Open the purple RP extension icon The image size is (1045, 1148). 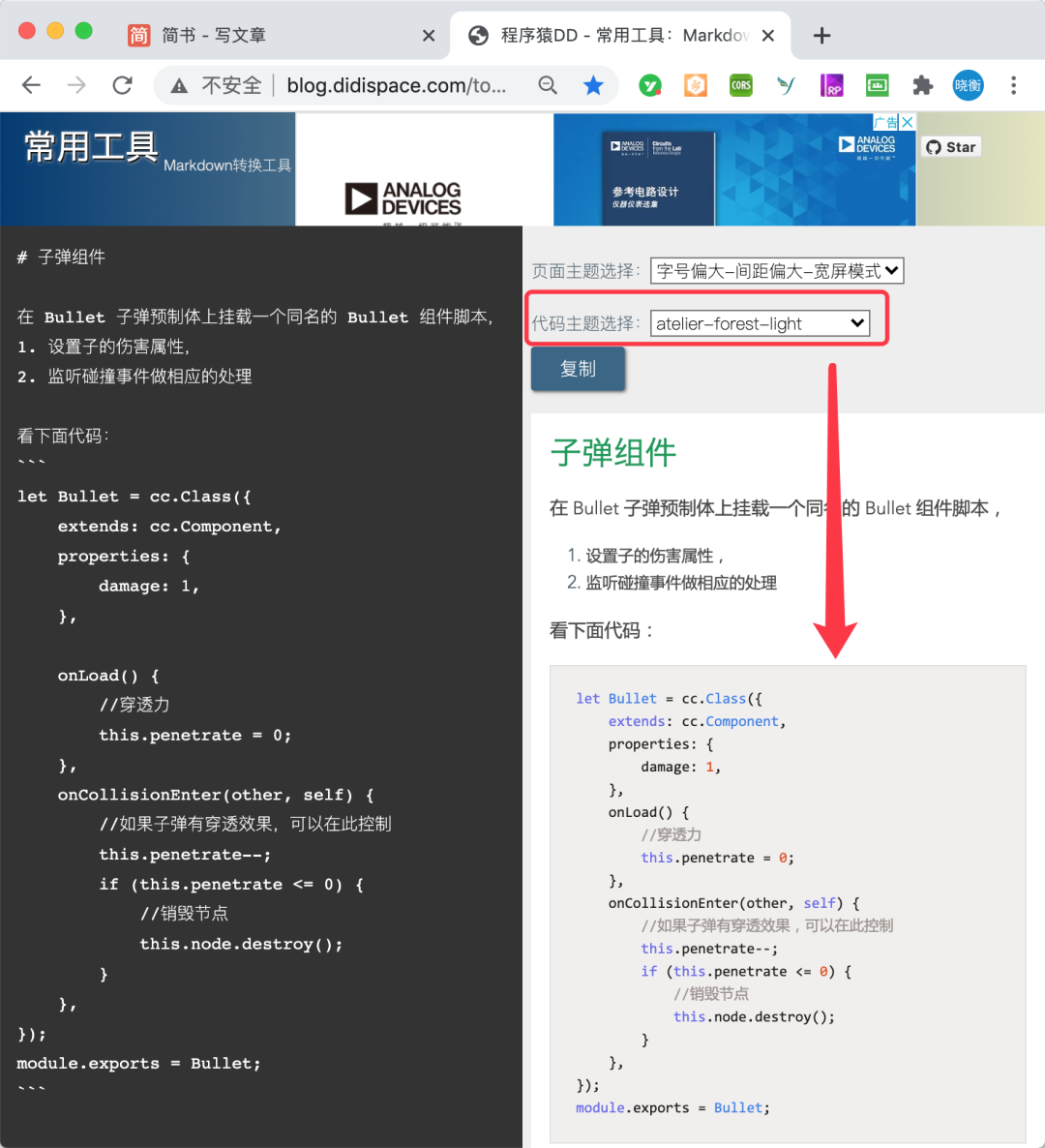point(831,85)
